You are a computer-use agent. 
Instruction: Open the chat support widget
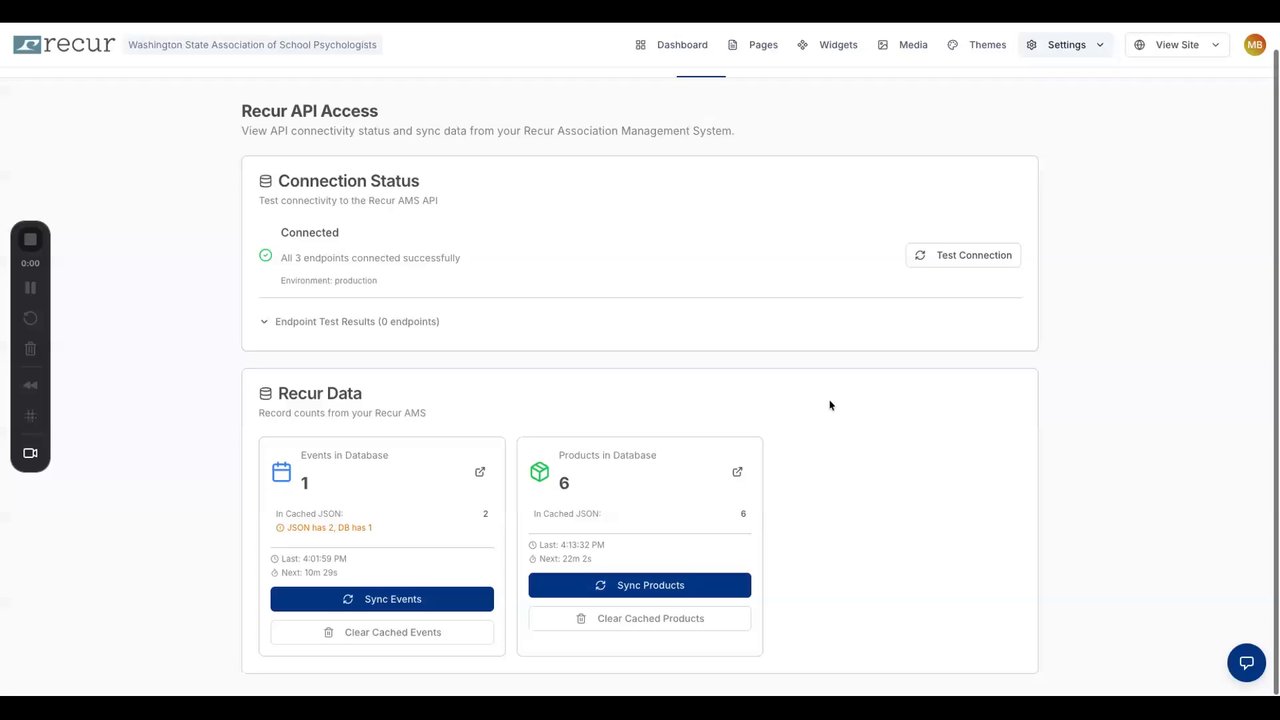point(1246,663)
